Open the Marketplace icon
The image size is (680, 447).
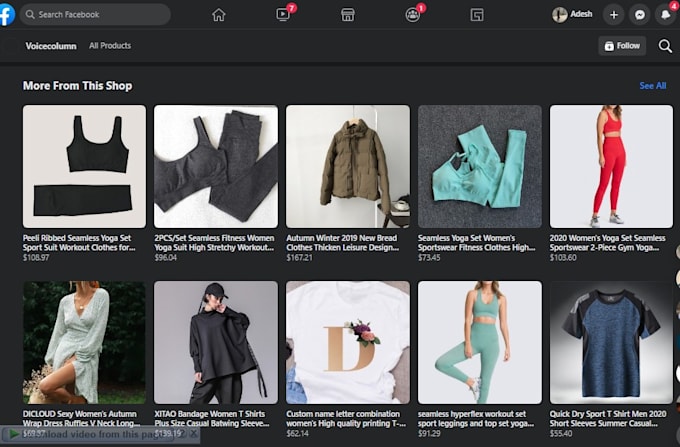[x=347, y=15]
